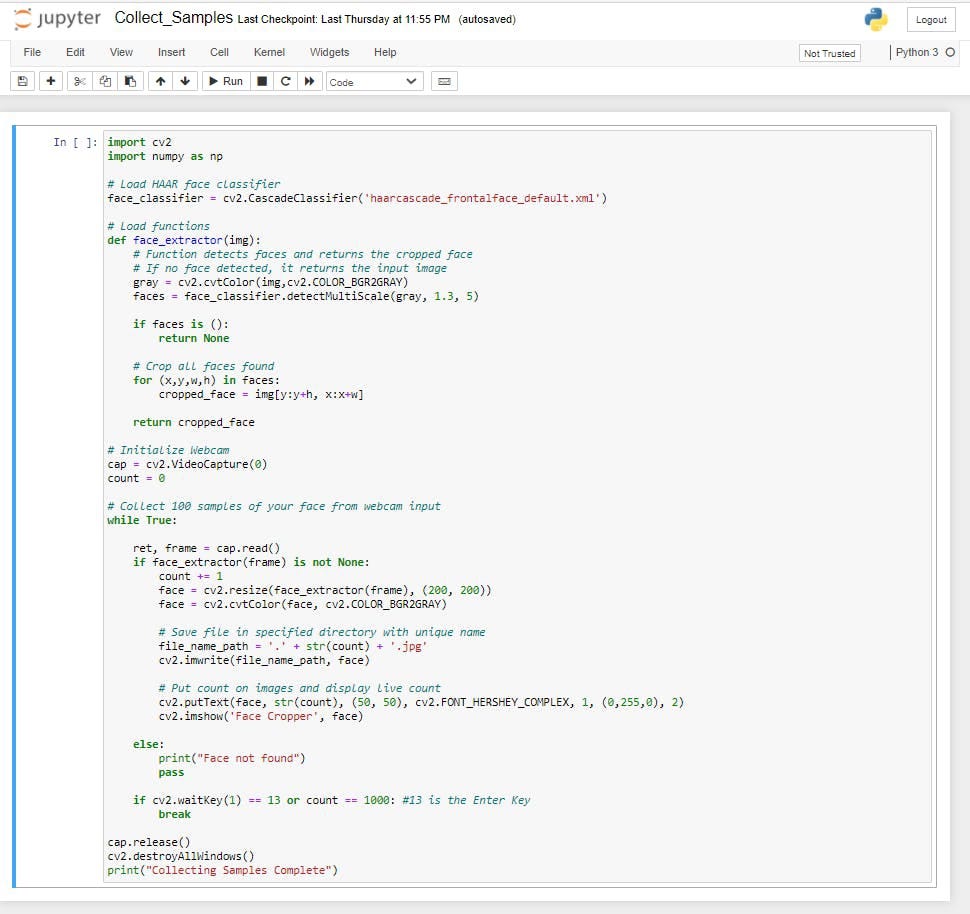
Task: Click the 'count += 1' line
Action: pyautogui.click(x=191, y=576)
